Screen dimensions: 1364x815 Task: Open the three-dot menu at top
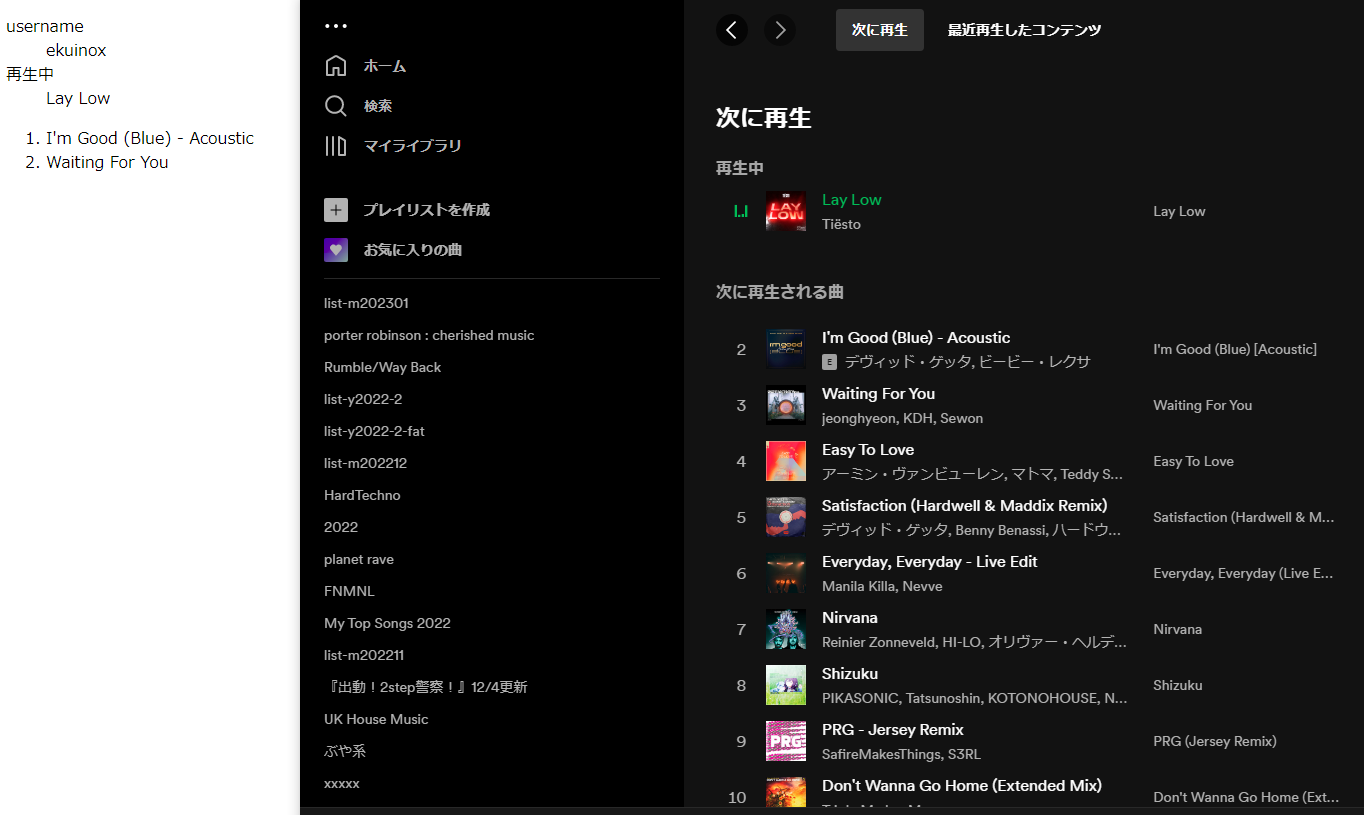(336, 26)
